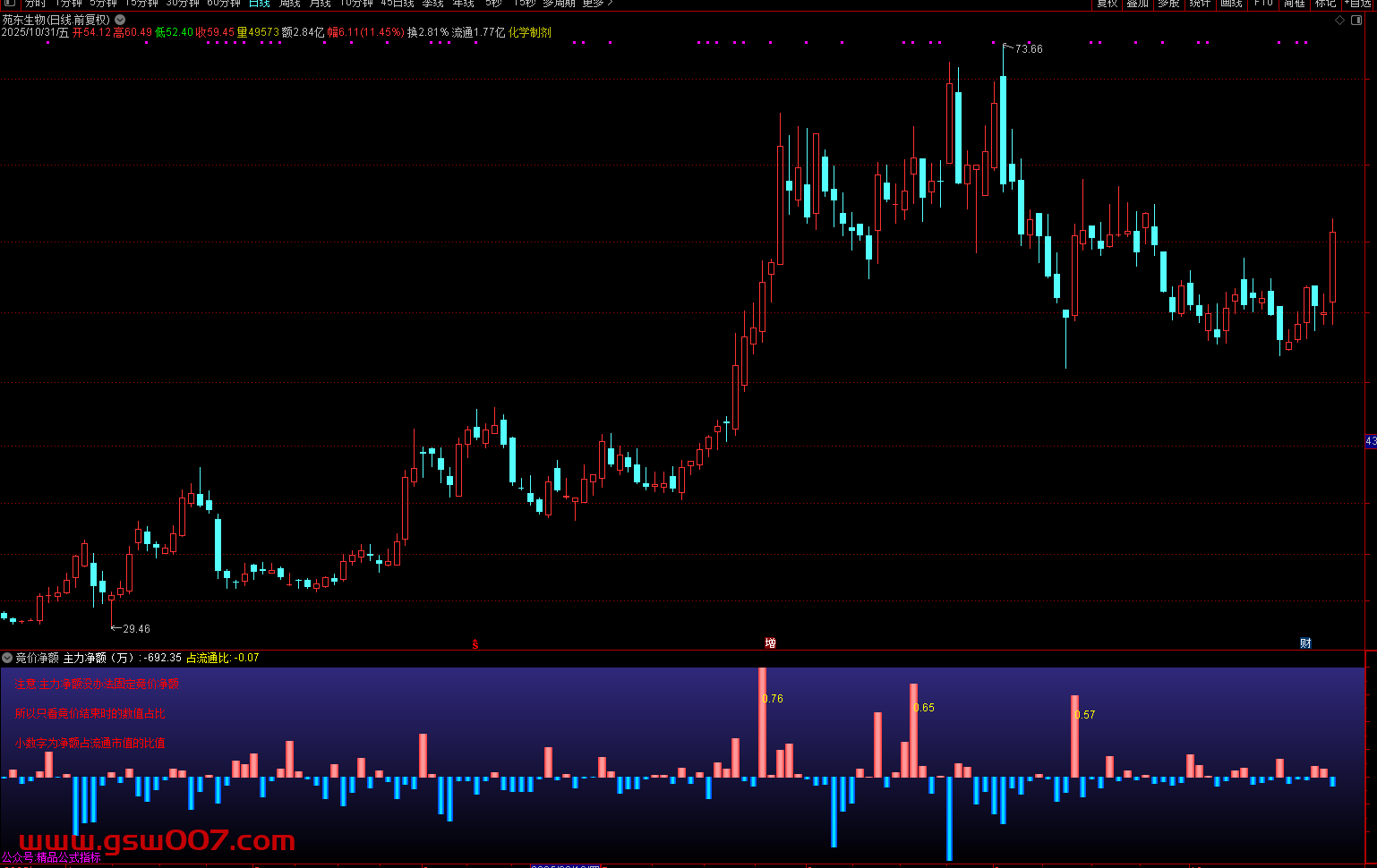Expand the 竞价净额 indicator menu arrow

7,658
